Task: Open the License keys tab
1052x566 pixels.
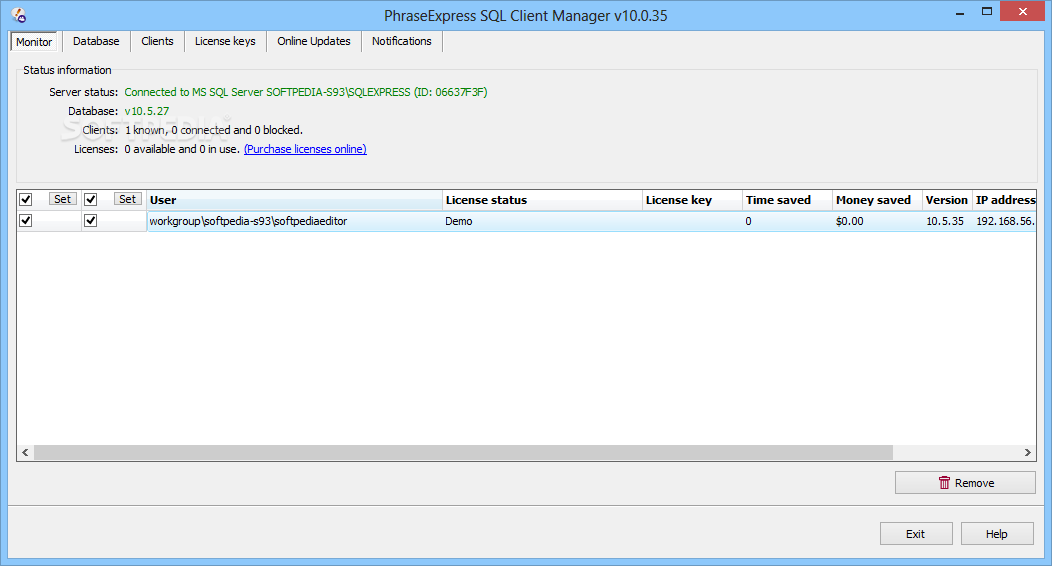Action: [225, 41]
